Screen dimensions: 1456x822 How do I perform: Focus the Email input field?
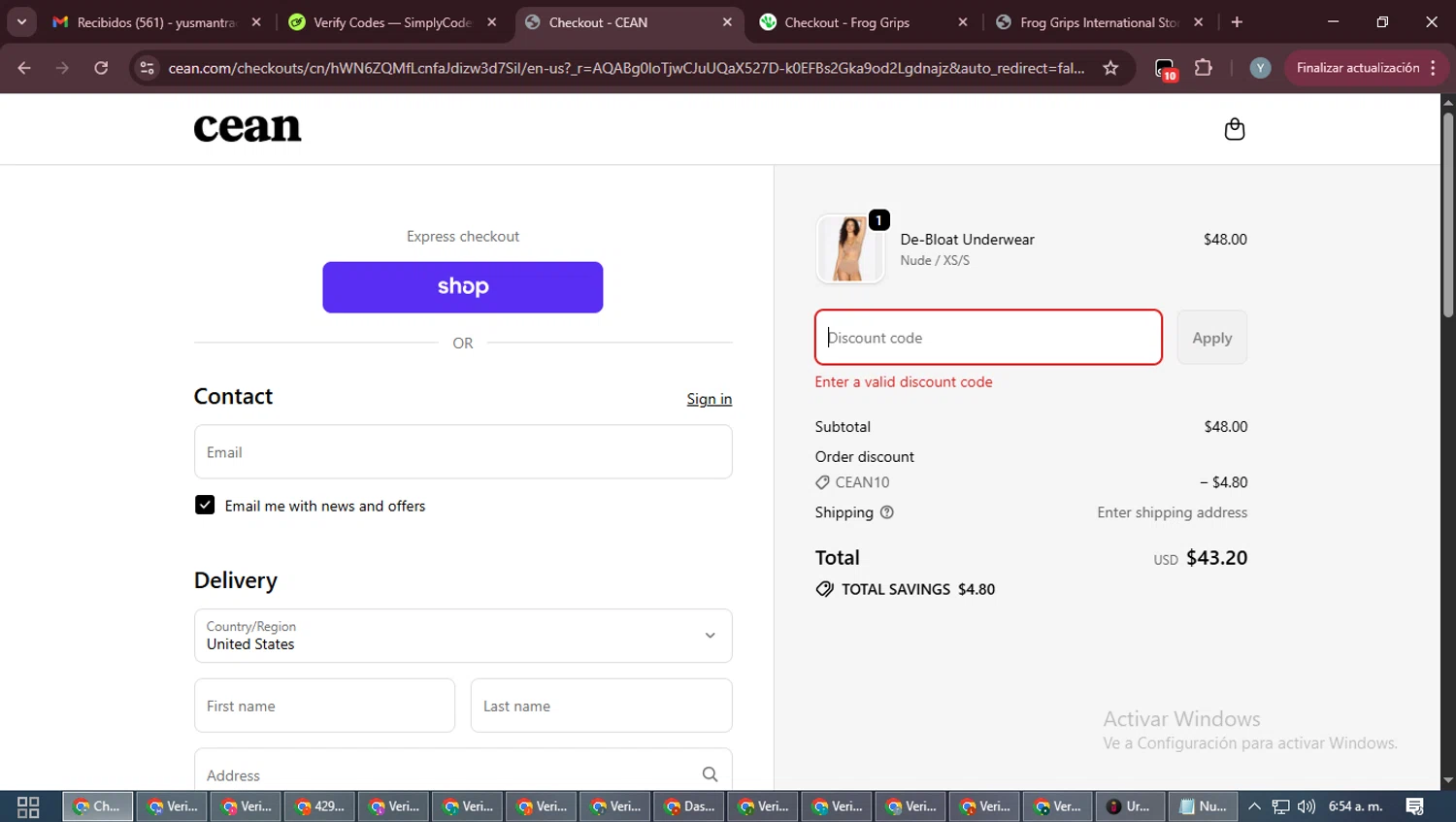463,452
